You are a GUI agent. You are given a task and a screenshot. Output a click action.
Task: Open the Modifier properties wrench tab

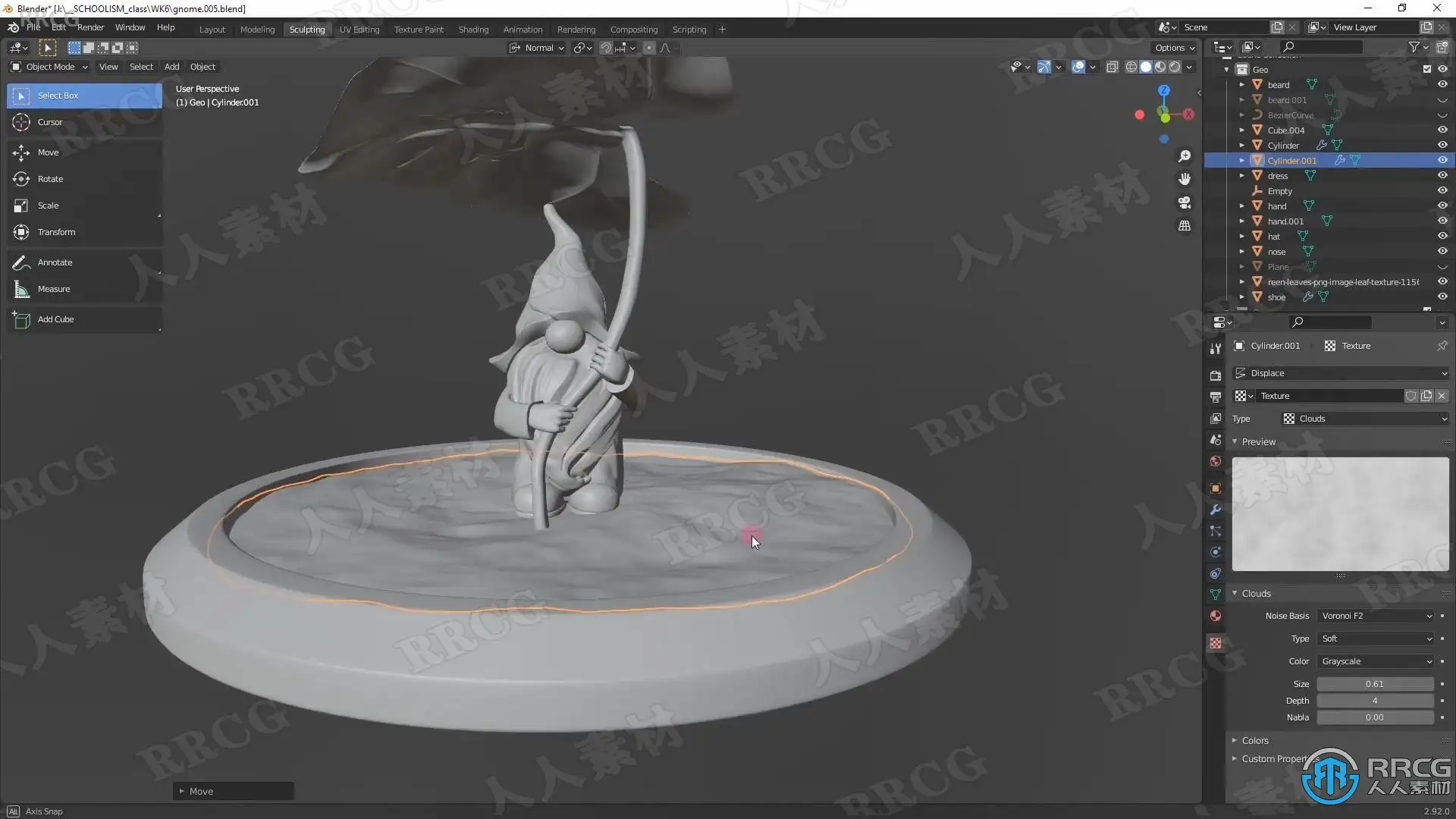pyautogui.click(x=1216, y=510)
